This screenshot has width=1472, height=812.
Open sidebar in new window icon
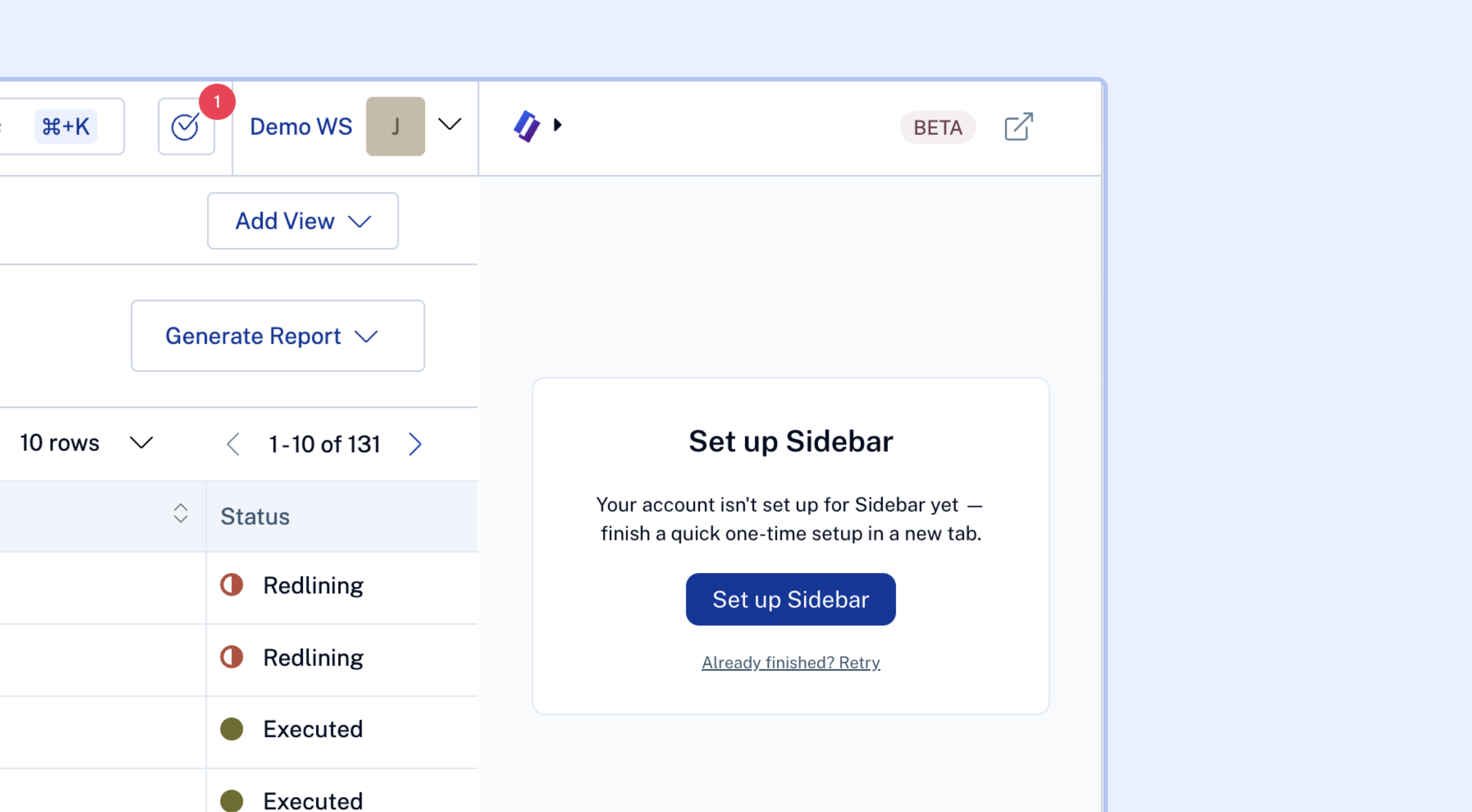(x=1018, y=126)
